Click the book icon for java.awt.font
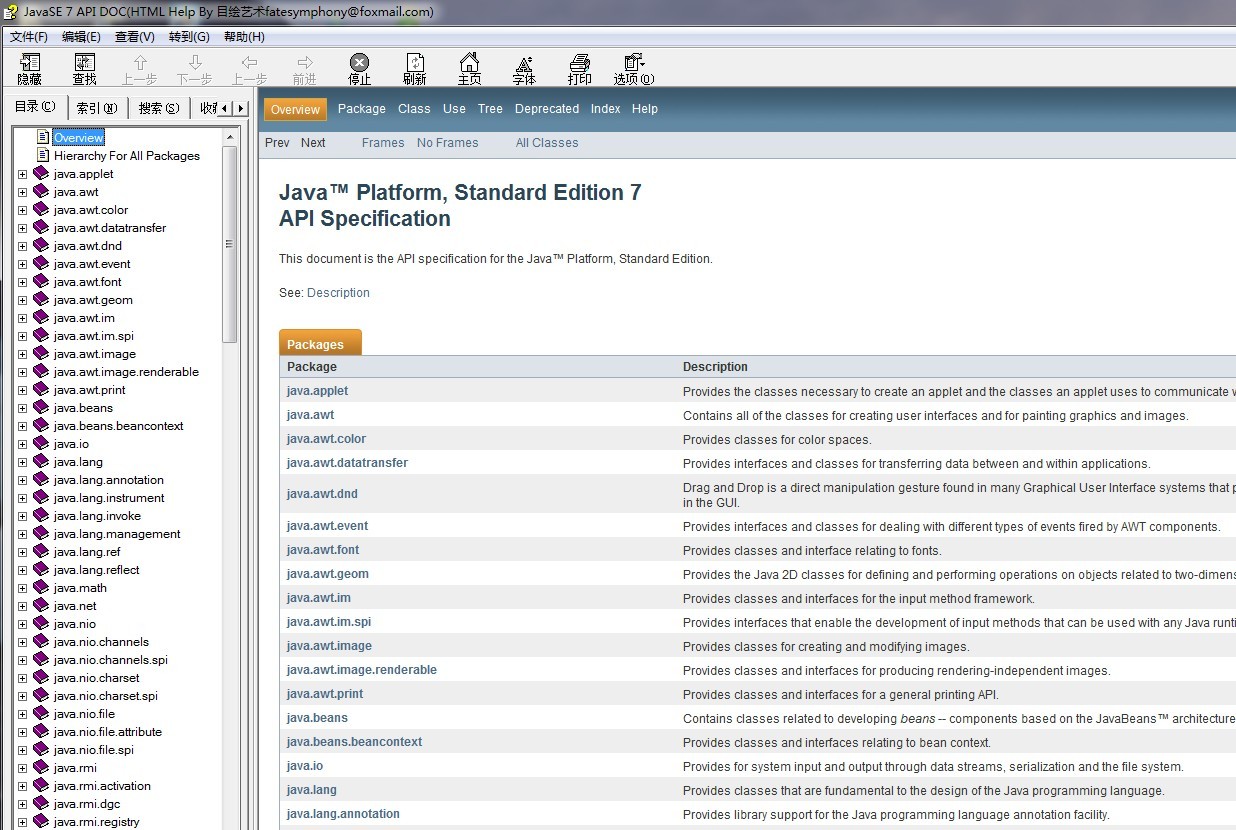This screenshot has height=830, width=1236. coord(41,281)
